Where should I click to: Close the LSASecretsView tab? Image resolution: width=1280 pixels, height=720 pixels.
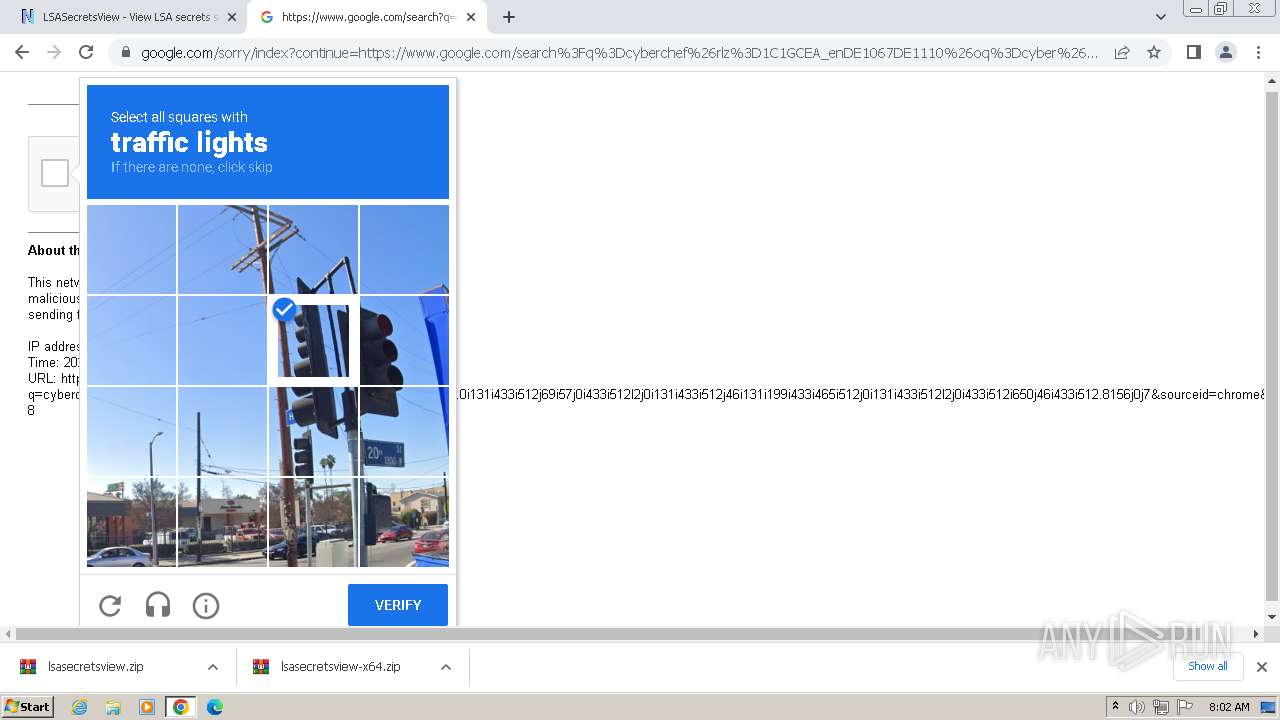[232, 17]
